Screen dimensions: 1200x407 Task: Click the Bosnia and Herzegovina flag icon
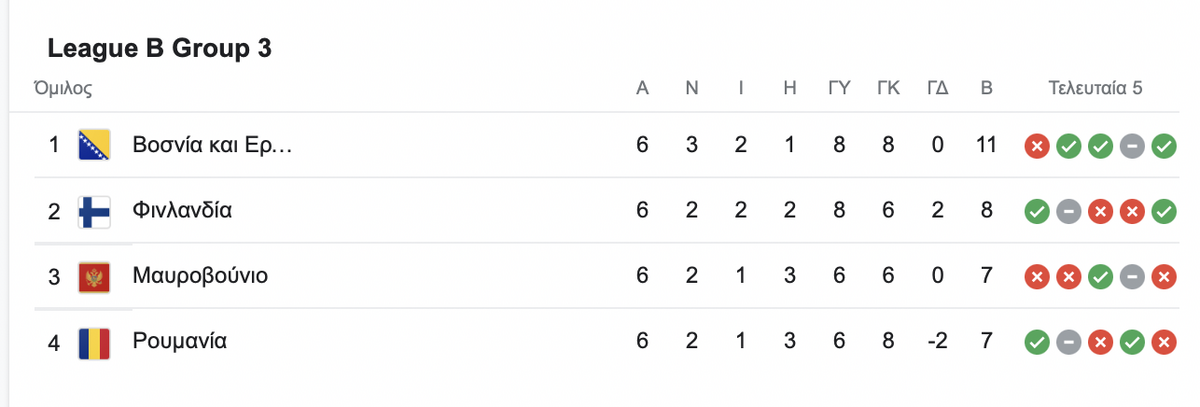click(94, 146)
